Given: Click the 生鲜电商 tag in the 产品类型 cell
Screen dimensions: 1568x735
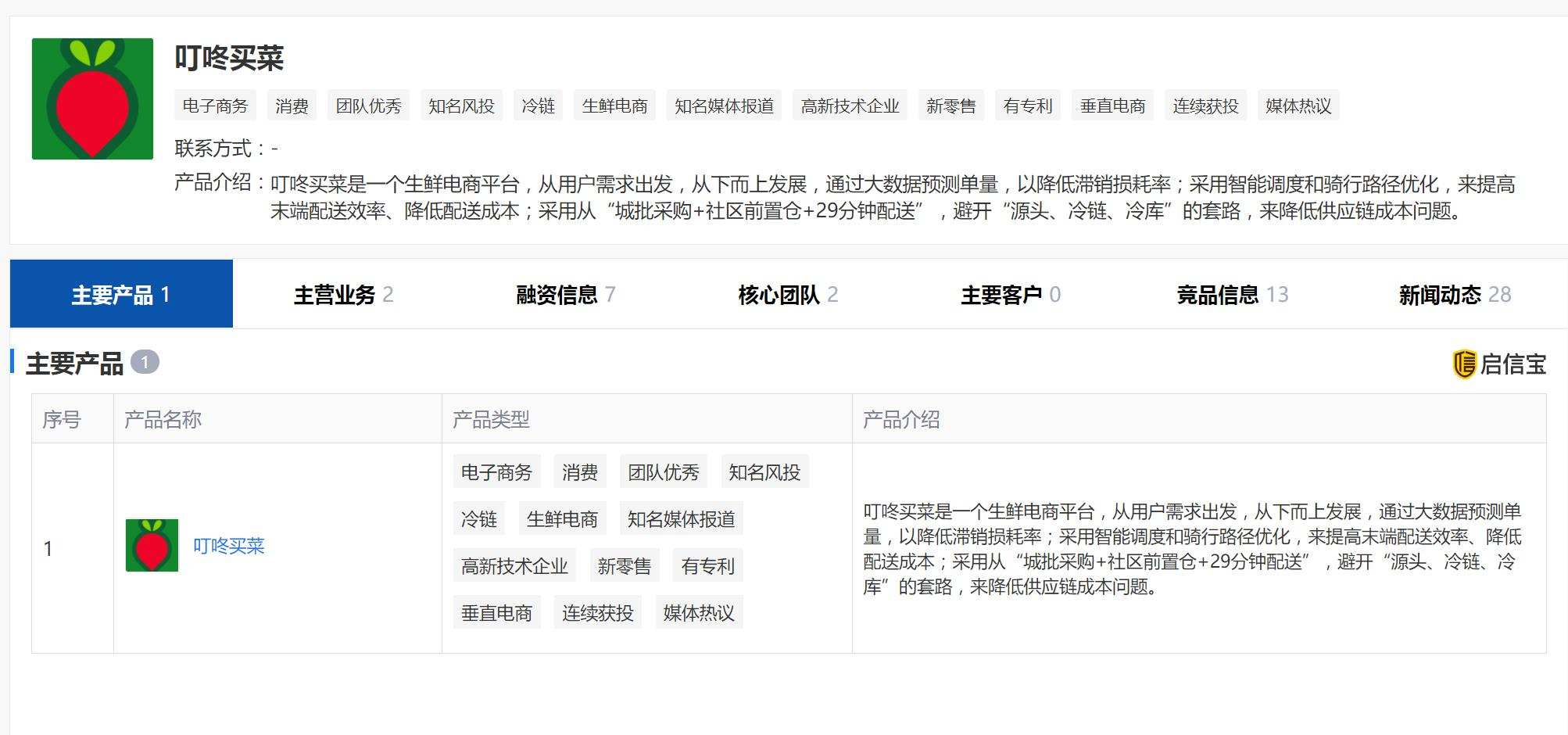Looking at the screenshot, I should pos(563,519).
